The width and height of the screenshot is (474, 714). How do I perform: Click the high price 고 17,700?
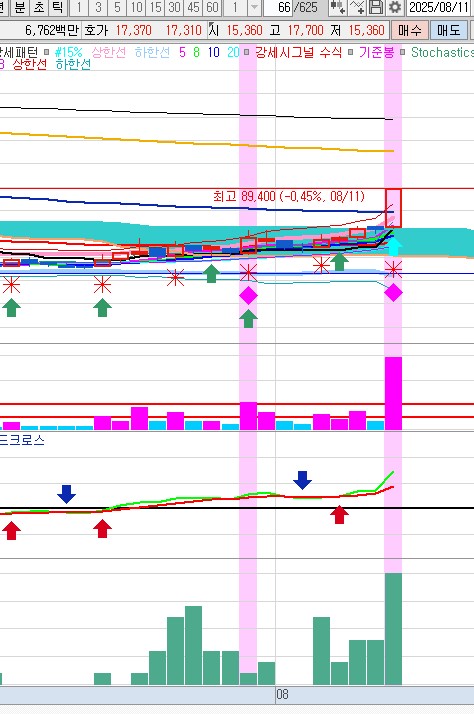point(296,31)
